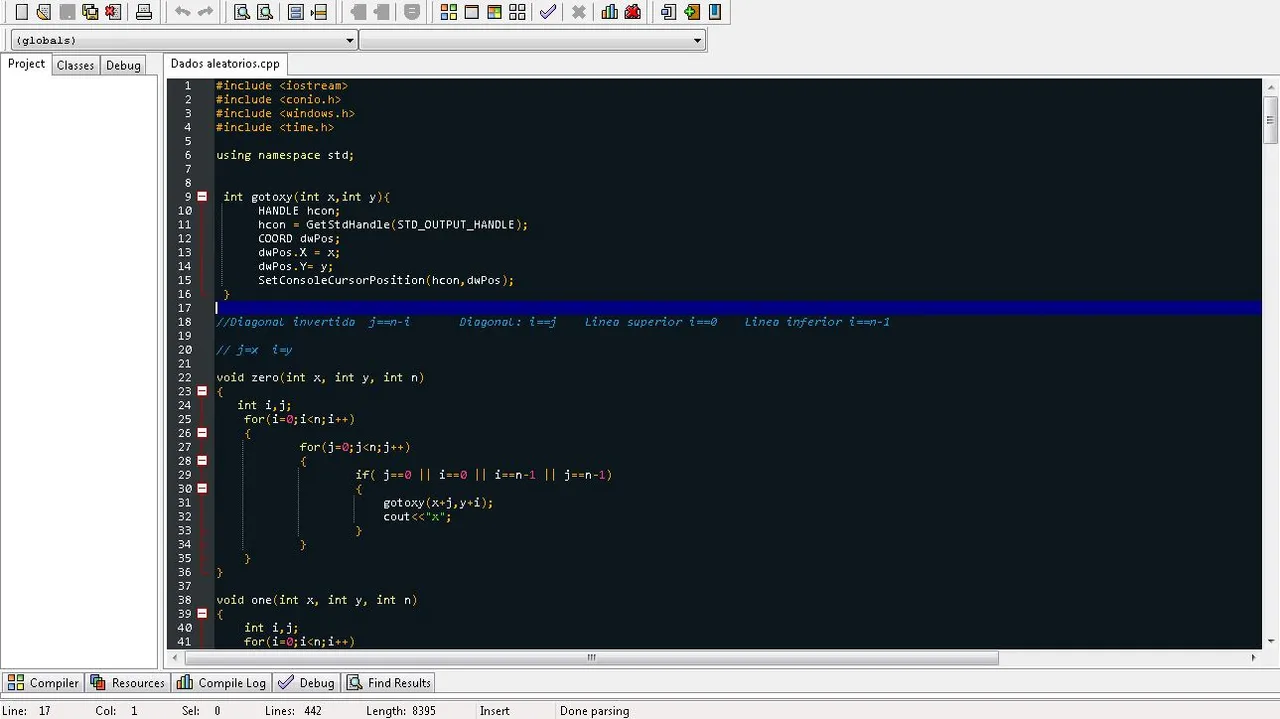1280x719 pixels.
Task: Open the Compiler bottom tab
Action: [43, 683]
